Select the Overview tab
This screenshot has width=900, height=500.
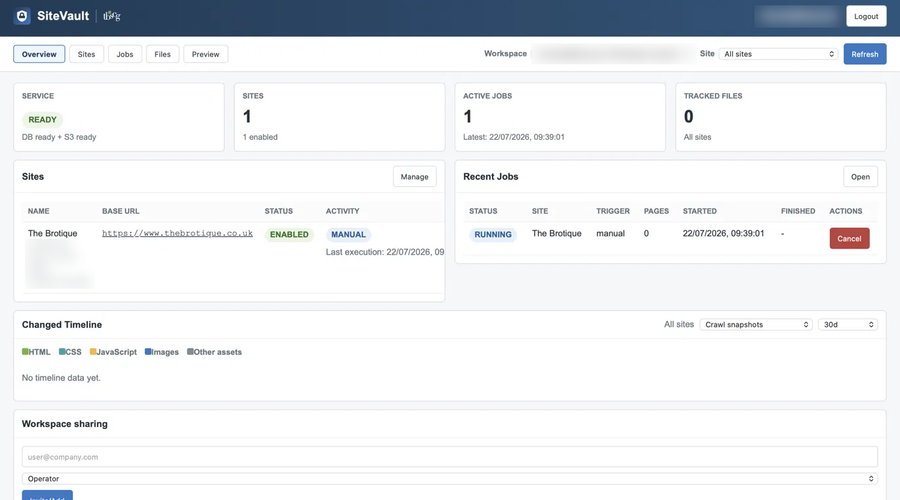39,54
